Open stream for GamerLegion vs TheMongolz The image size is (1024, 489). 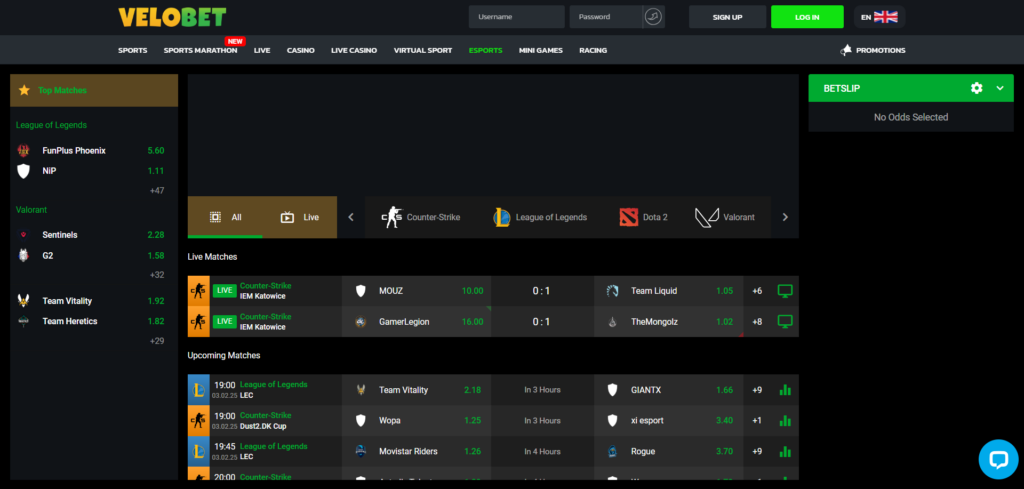point(785,322)
